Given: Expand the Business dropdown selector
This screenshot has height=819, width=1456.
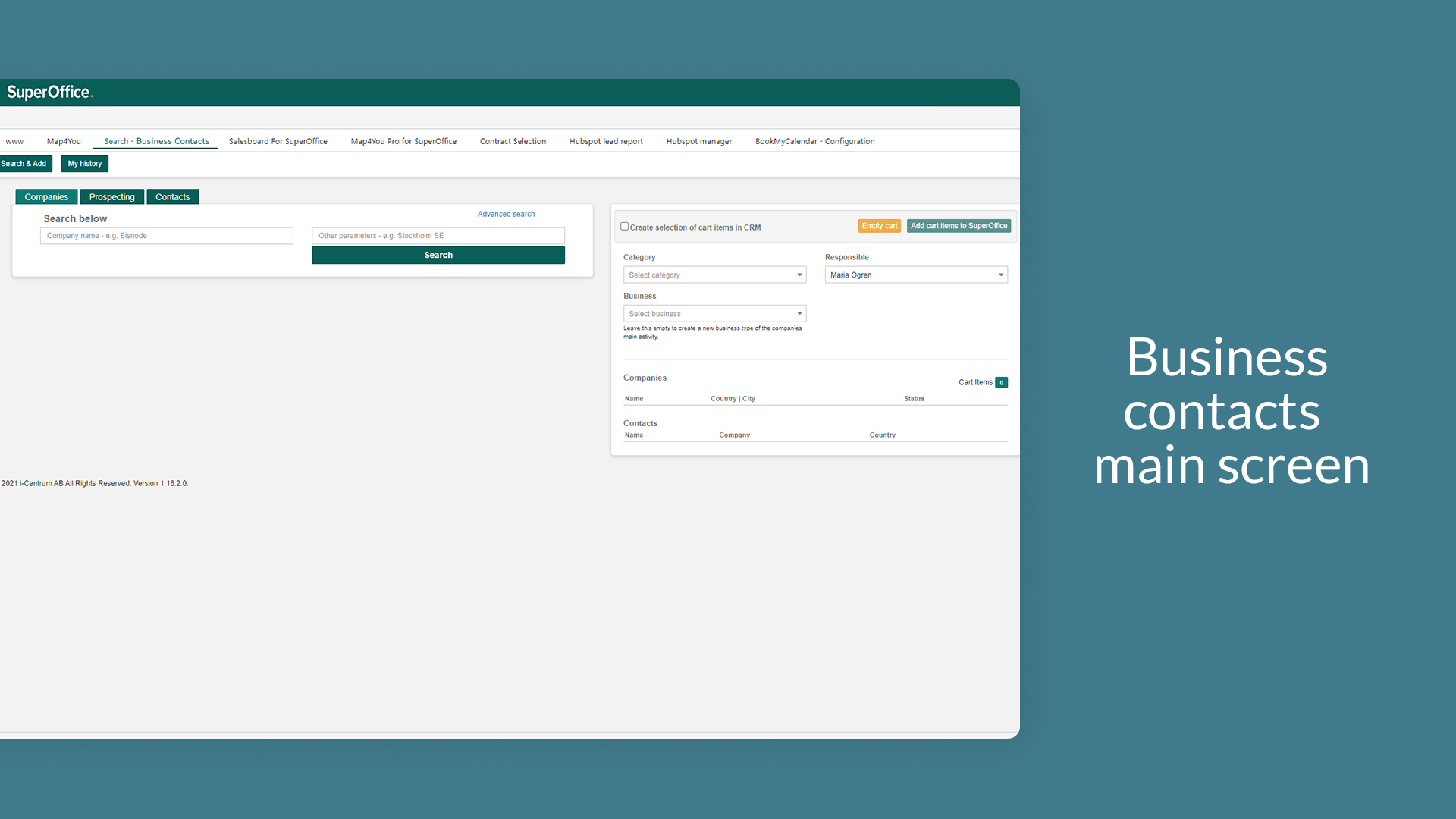Looking at the screenshot, I should click(x=799, y=313).
